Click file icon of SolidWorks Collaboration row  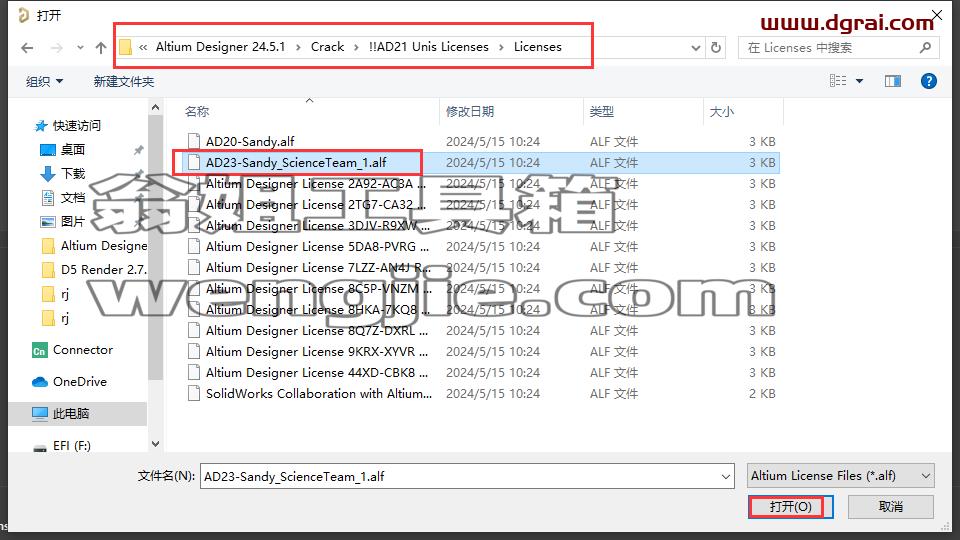pyautogui.click(x=193, y=393)
